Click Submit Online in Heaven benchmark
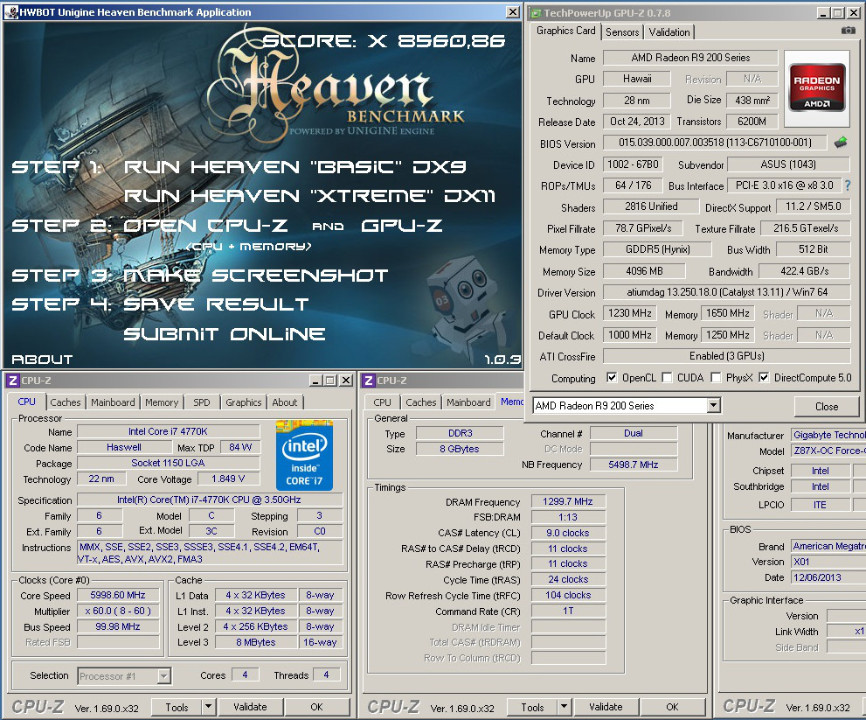Screen dimensions: 866x720 tap(224, 333)
